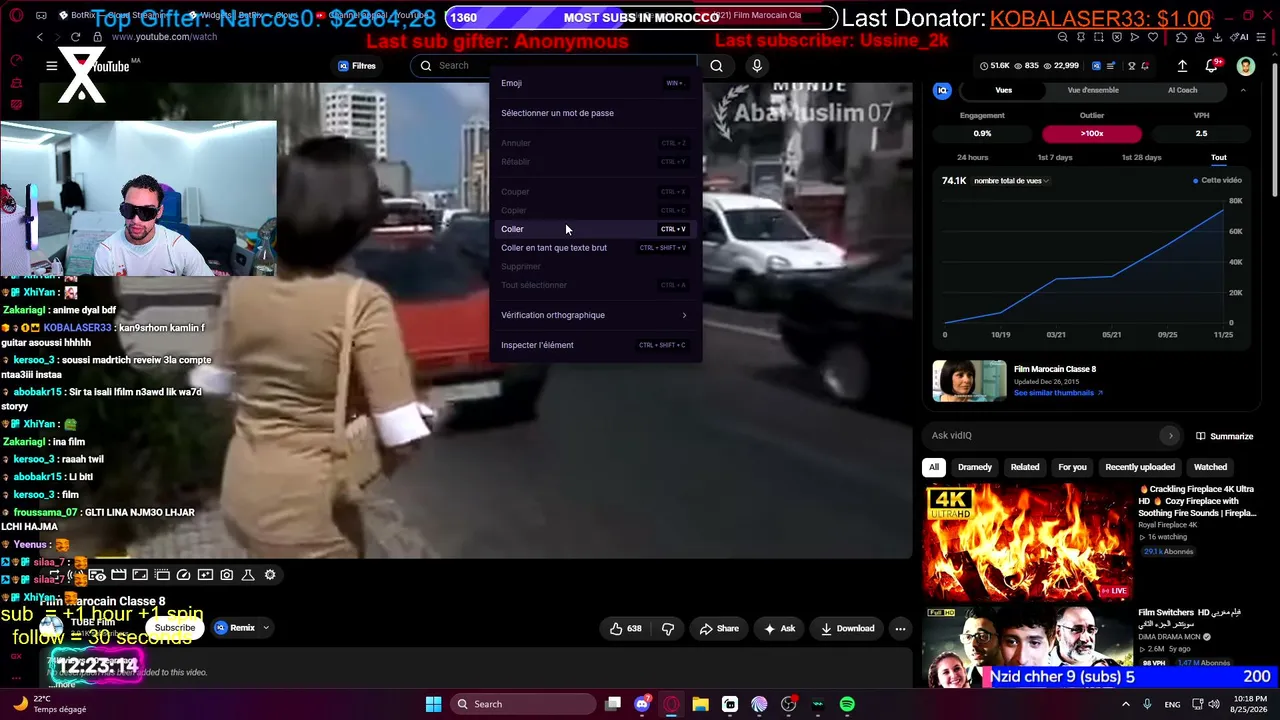
Task: Click the flask icon in video toolbar
Action: (248, 575)
